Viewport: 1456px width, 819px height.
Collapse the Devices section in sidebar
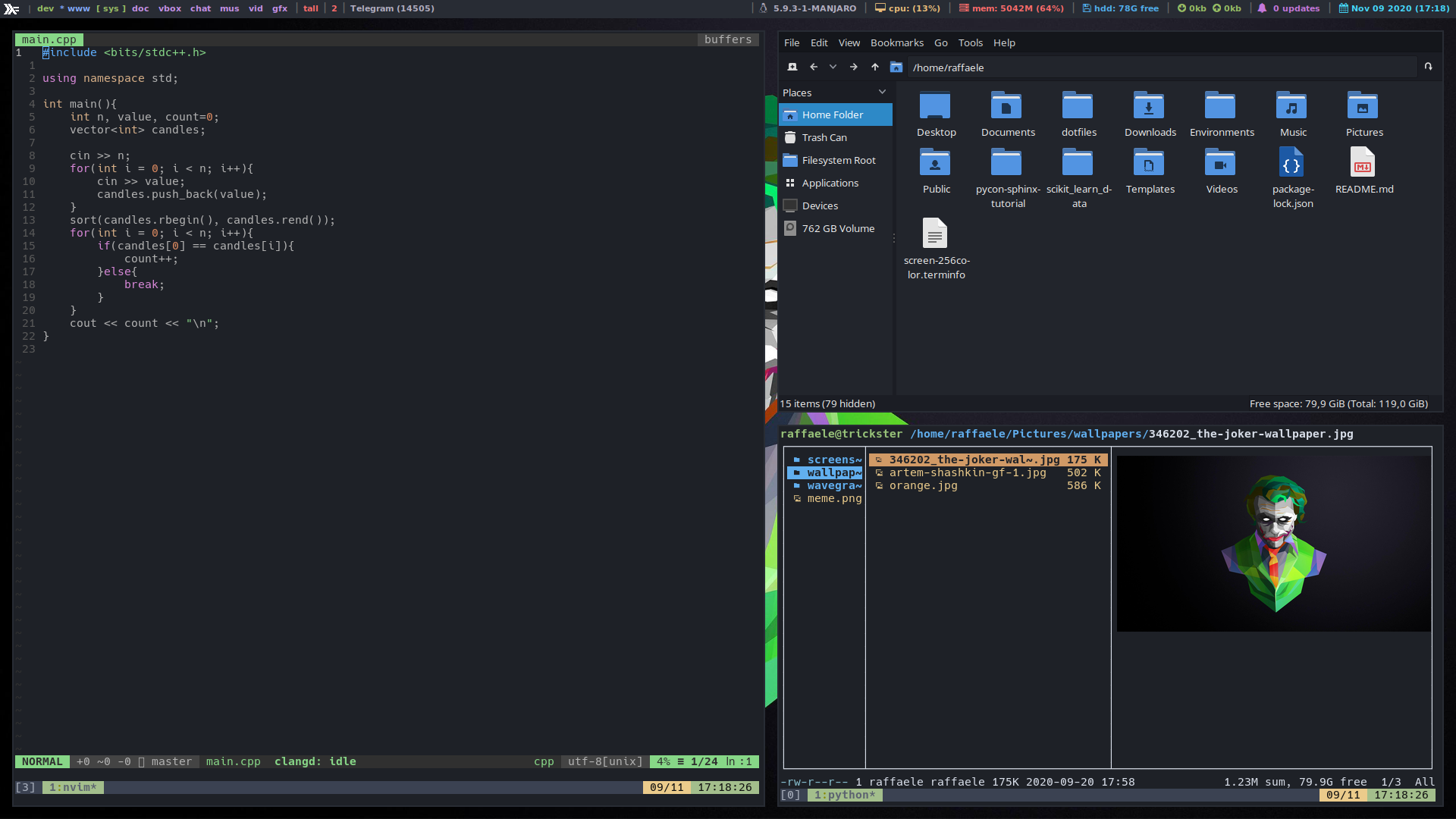(x=820, y=206)
